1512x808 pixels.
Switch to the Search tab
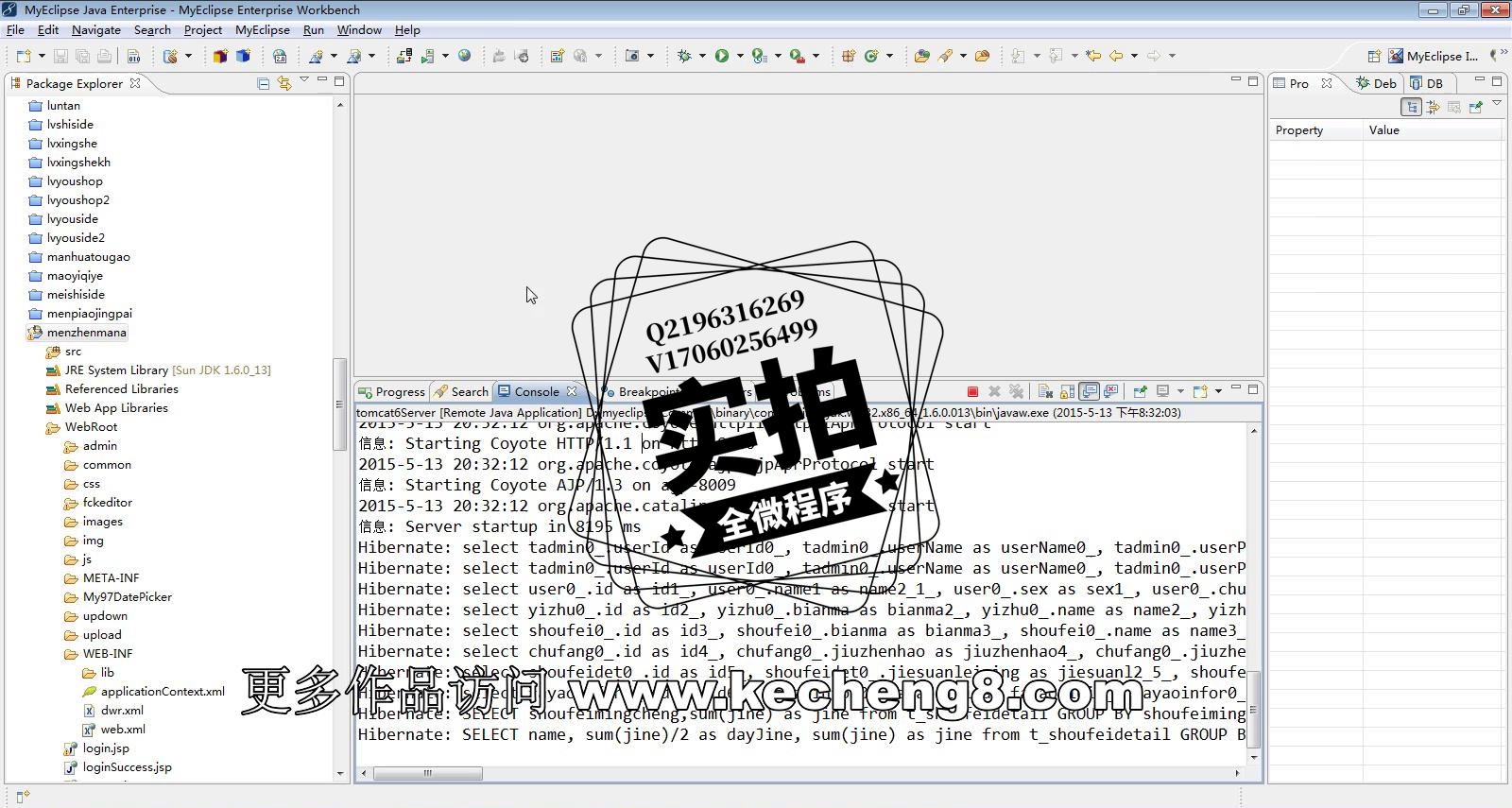[x=461, y=391]
